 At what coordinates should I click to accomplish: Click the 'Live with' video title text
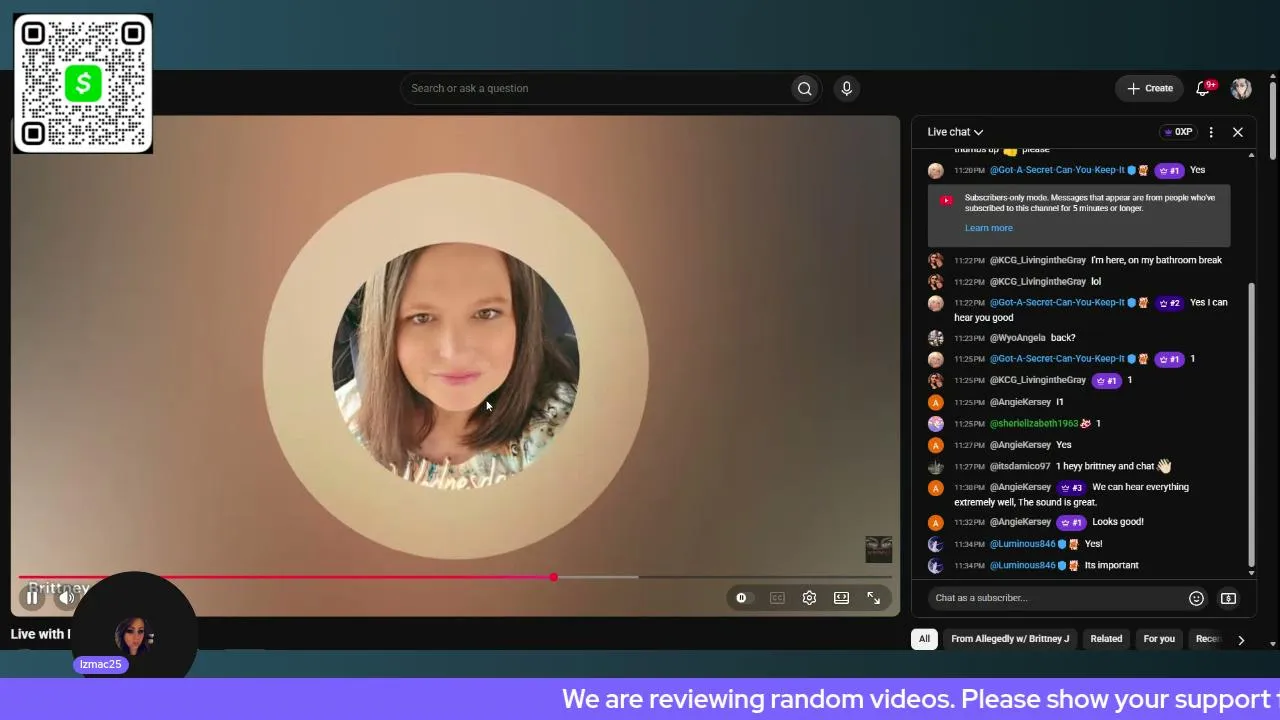40,634
